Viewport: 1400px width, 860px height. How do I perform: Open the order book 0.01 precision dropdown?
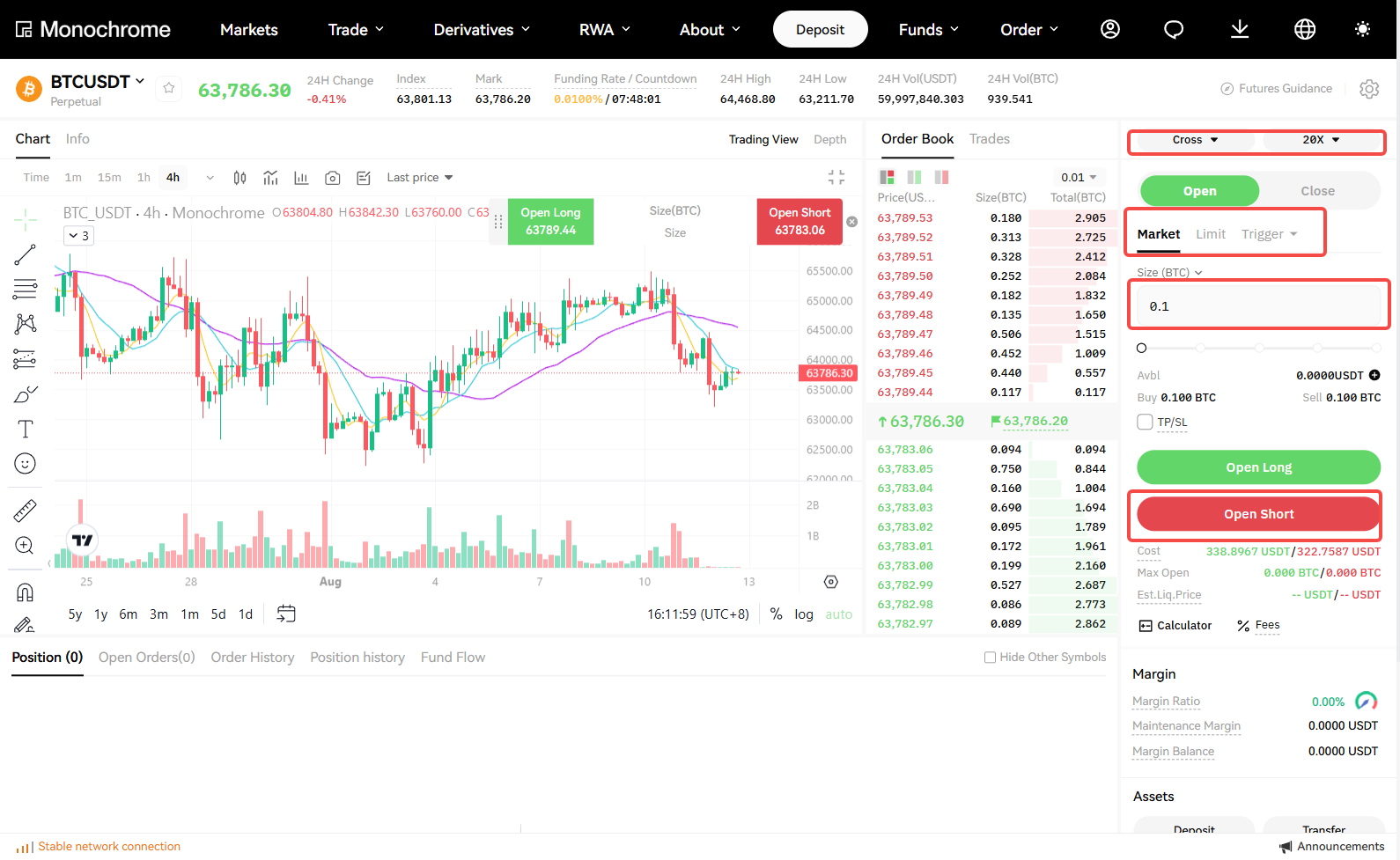pyautogui.click(x=1079, y=177)
